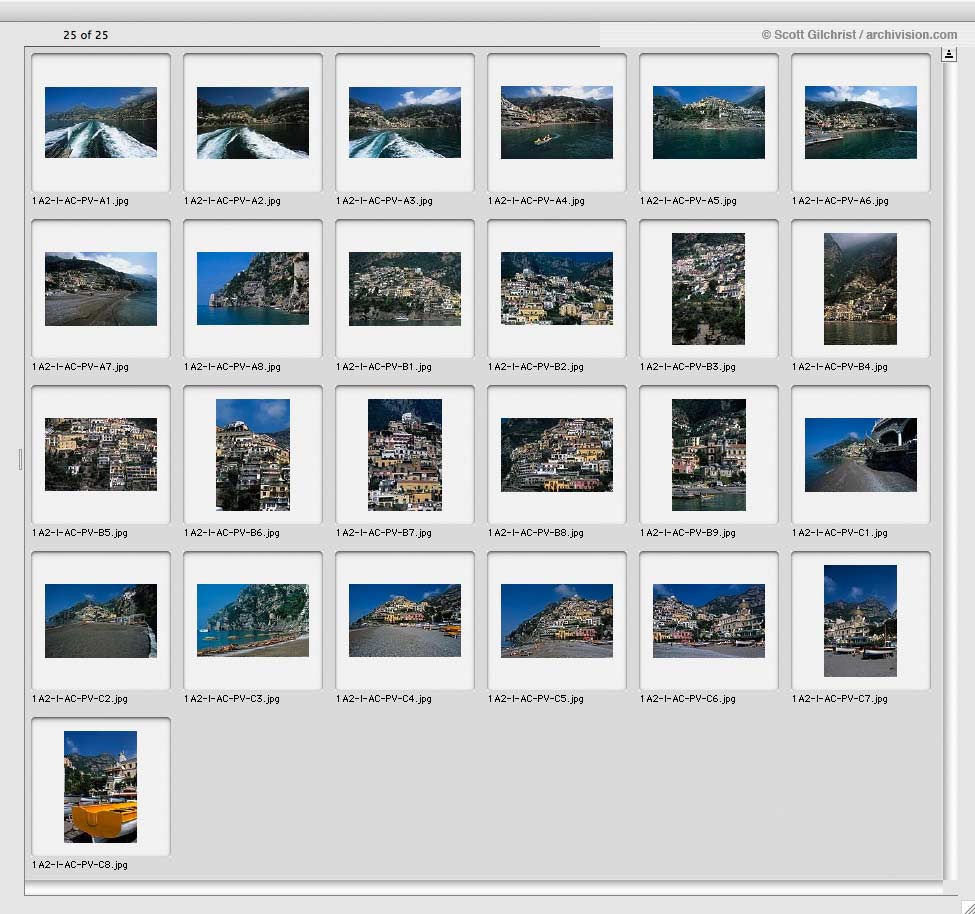Select the orange boat thumbnail for PV-C8.jpg
975x914 pixels.
click(x=100, y=787)
